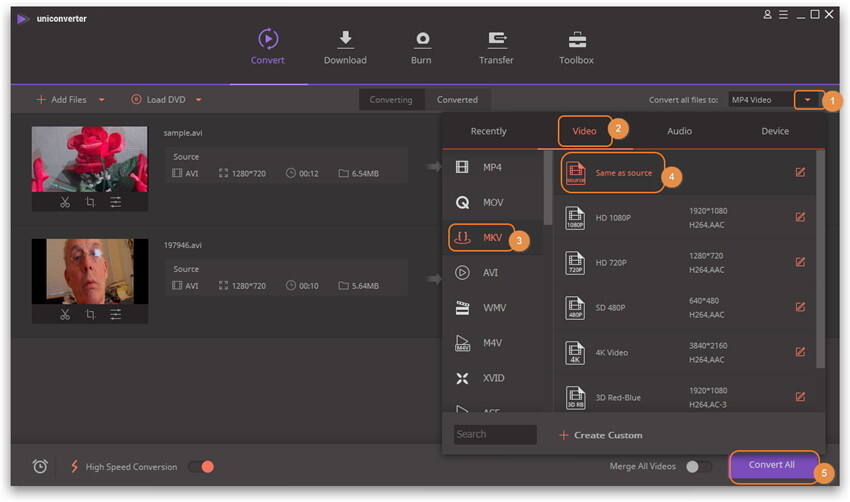Viewport: 850px width, 502px height.
Task: Trim 197946.avi with the scissors icon
Action: (x=65, y=314)
